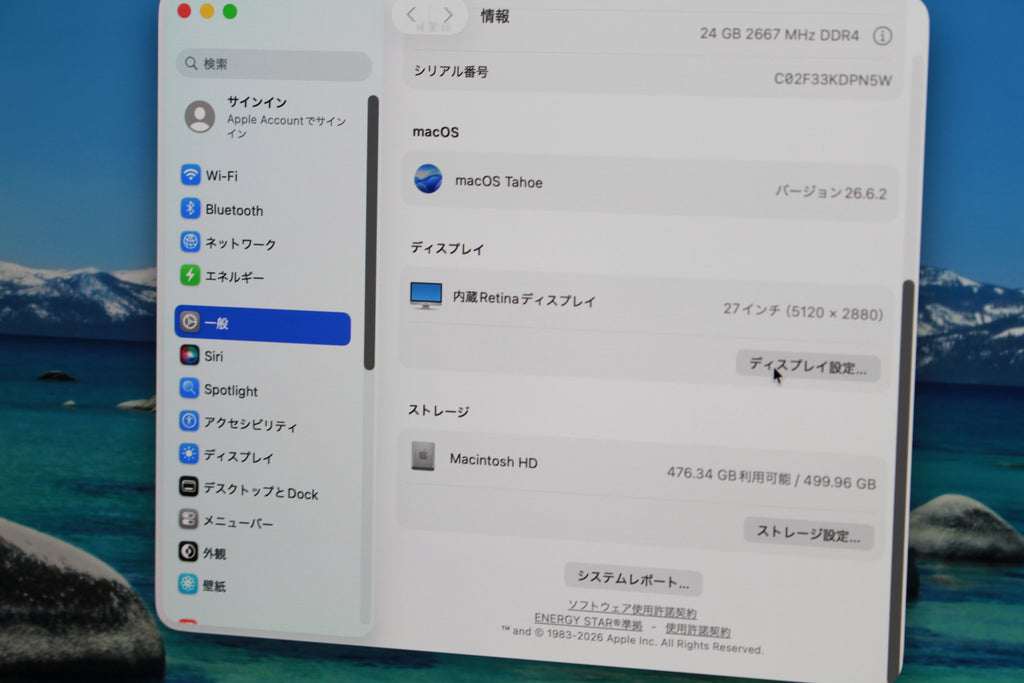Viewport: 1024px width, 683px height.
Task: Open the Spotlight magnifier icon
Action: (189, 388)
